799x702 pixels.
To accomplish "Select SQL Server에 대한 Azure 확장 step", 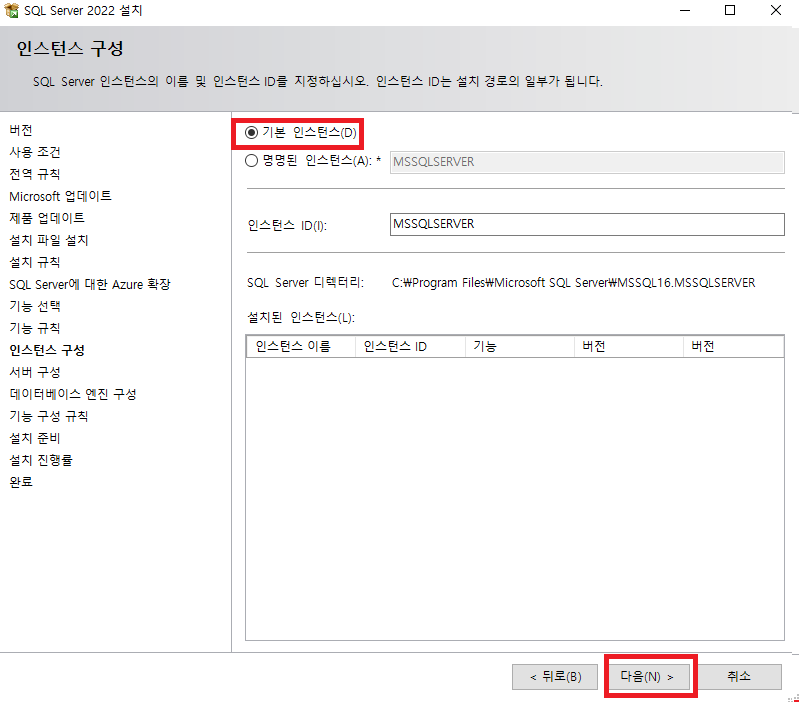I will click(x=90, y=284).
